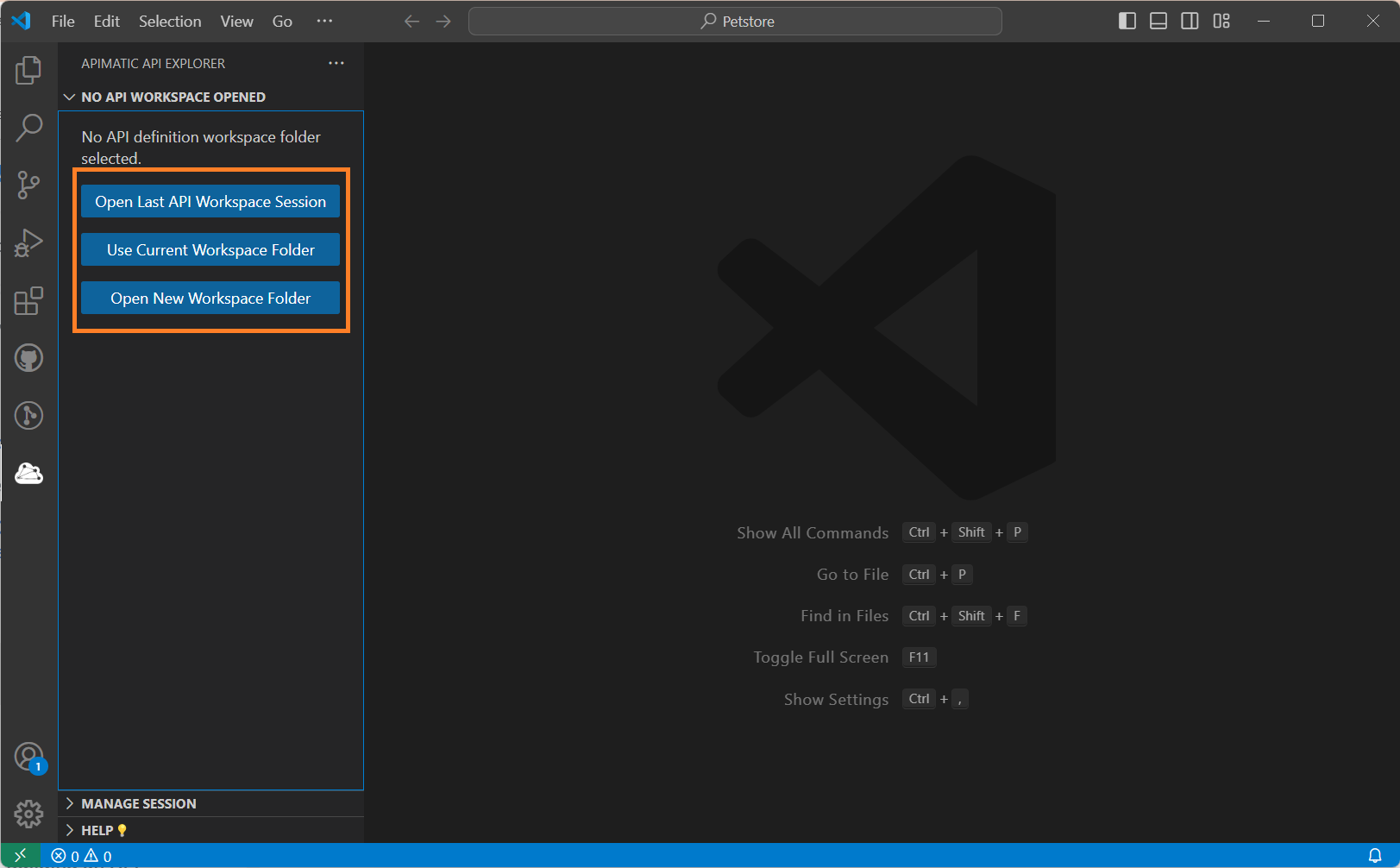Open the Source Control view
This screenshot has height=868, width=1400.
coord(28,185)
